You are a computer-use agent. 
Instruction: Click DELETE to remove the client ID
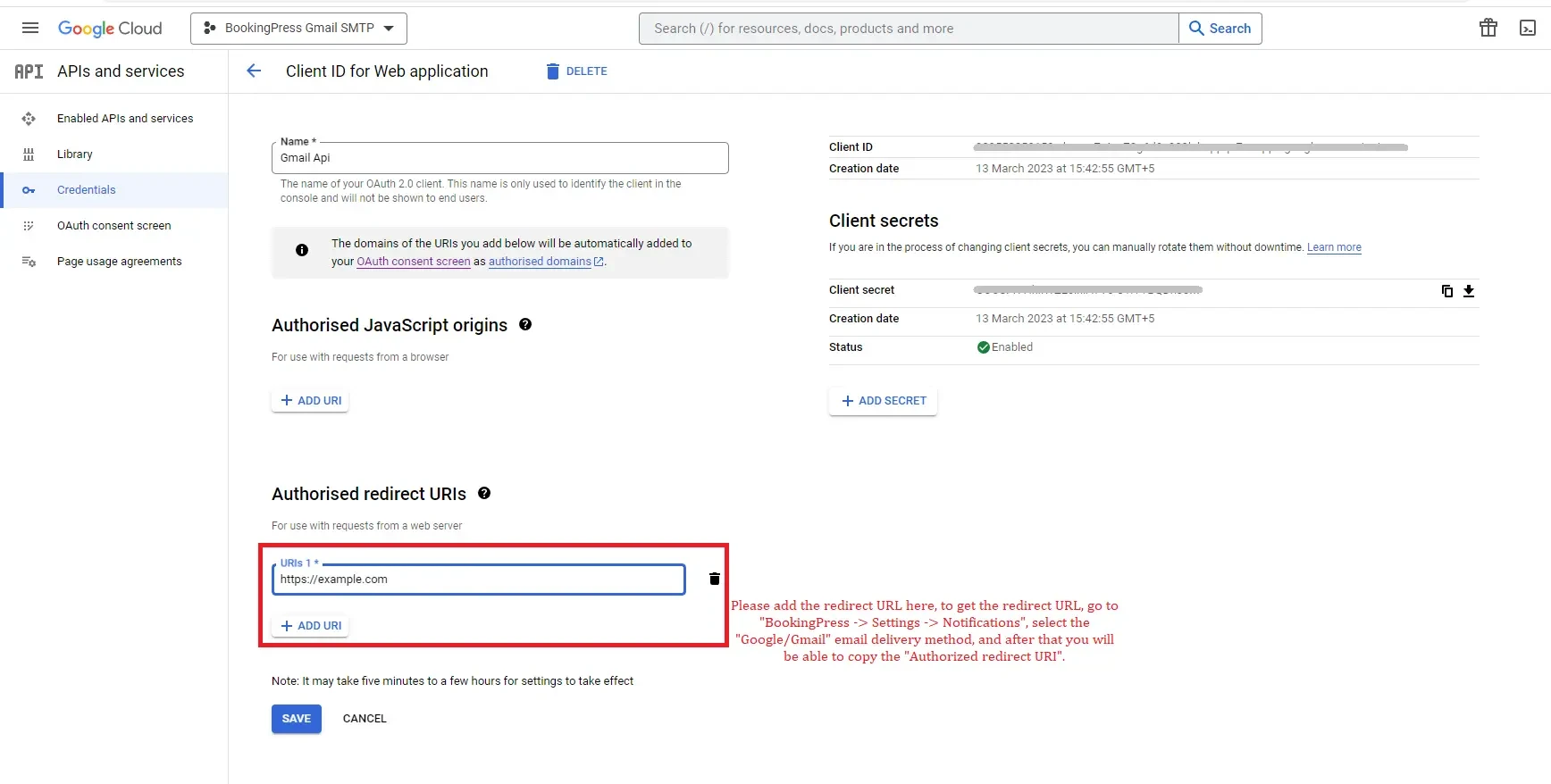[577, 71]
